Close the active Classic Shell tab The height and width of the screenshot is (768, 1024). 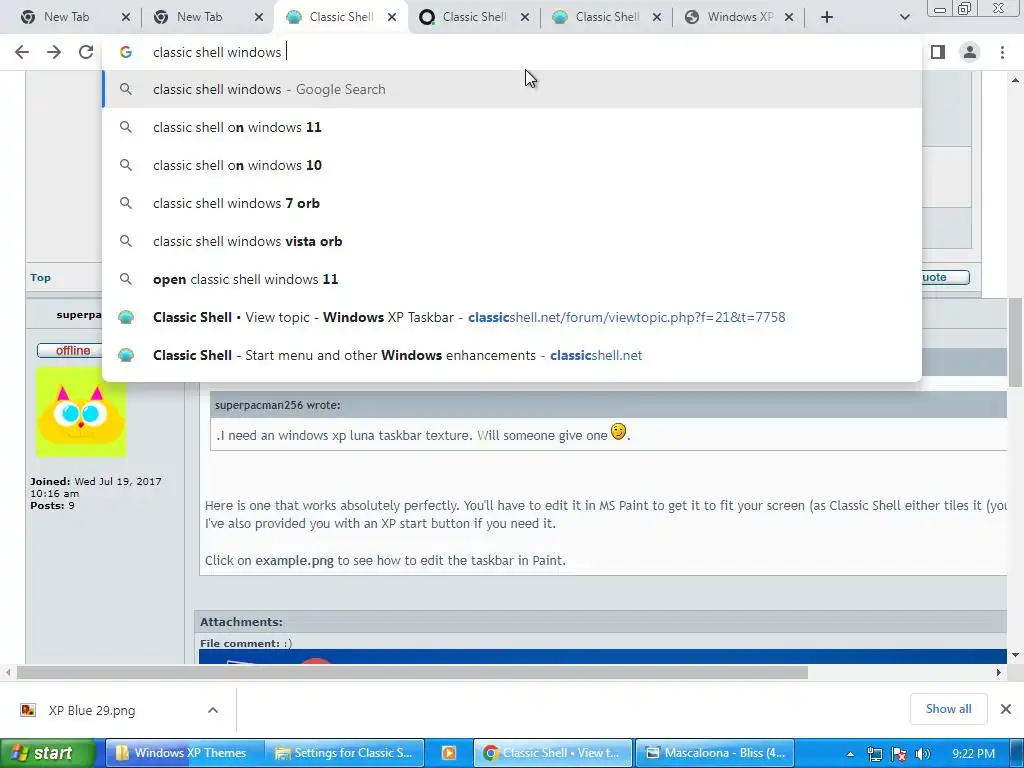coord(392,17)
